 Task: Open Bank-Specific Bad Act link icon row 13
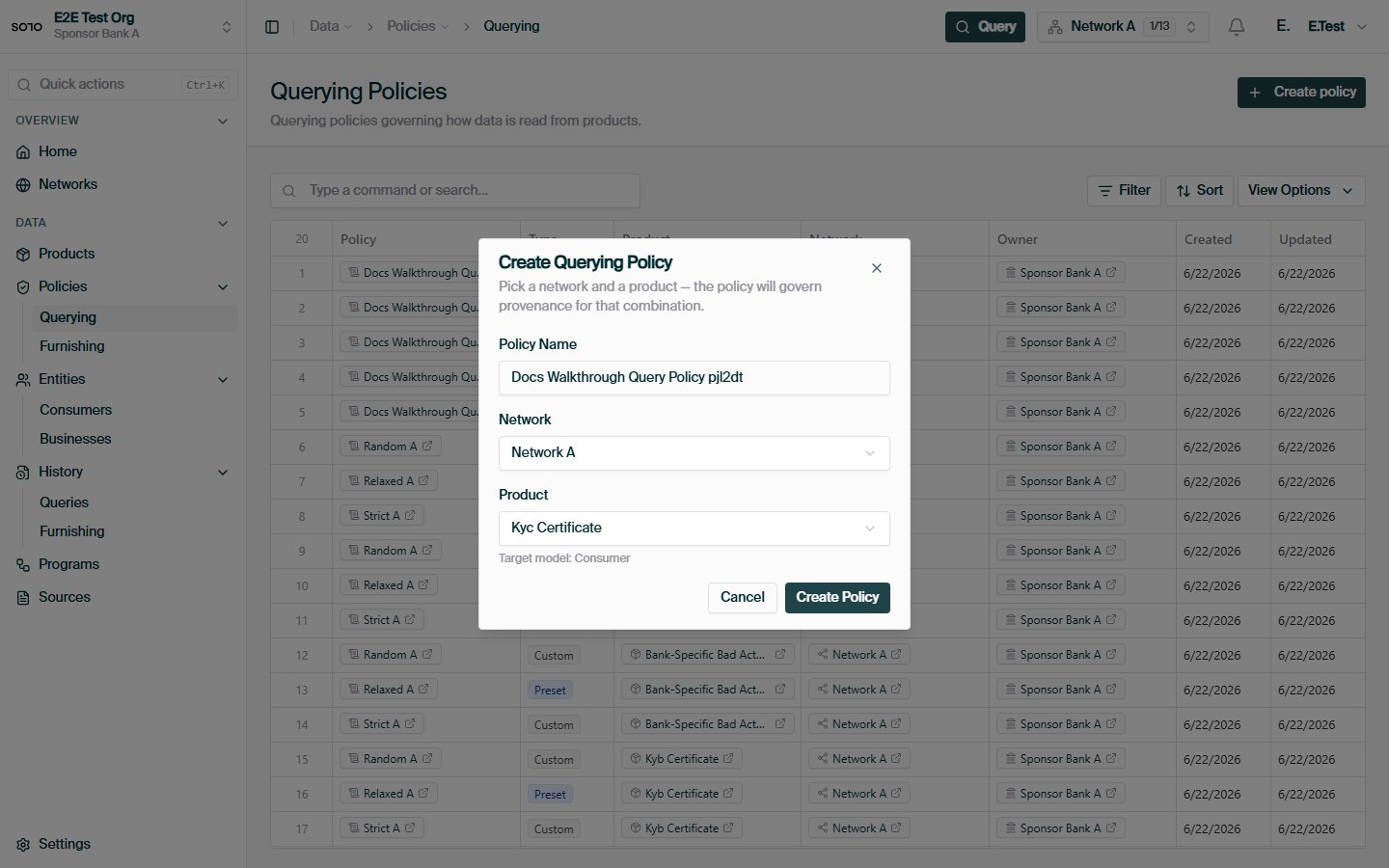click(x=780, y=689)
